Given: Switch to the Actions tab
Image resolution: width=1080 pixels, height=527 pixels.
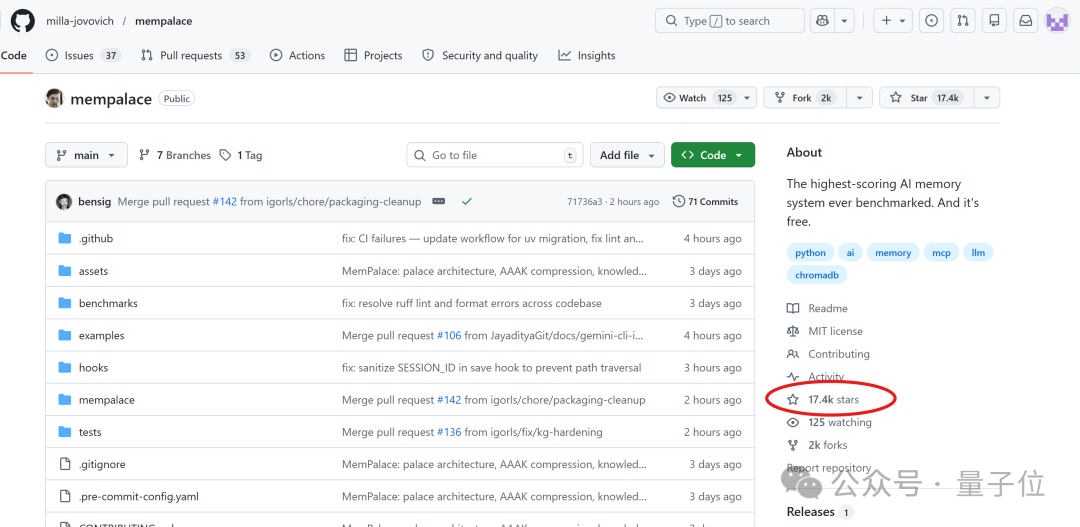Looking at the screenshot, I should [298, 56].
